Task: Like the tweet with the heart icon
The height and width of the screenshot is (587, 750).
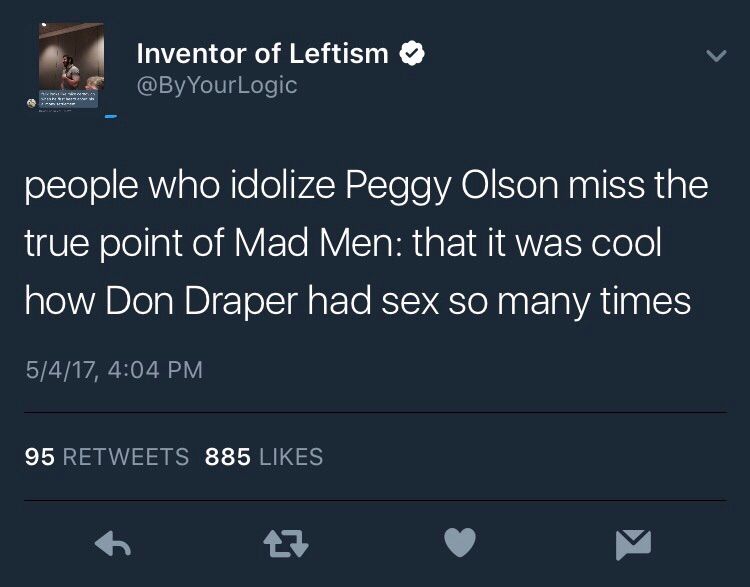Action: pyautogui.click(x=460, y=543)
